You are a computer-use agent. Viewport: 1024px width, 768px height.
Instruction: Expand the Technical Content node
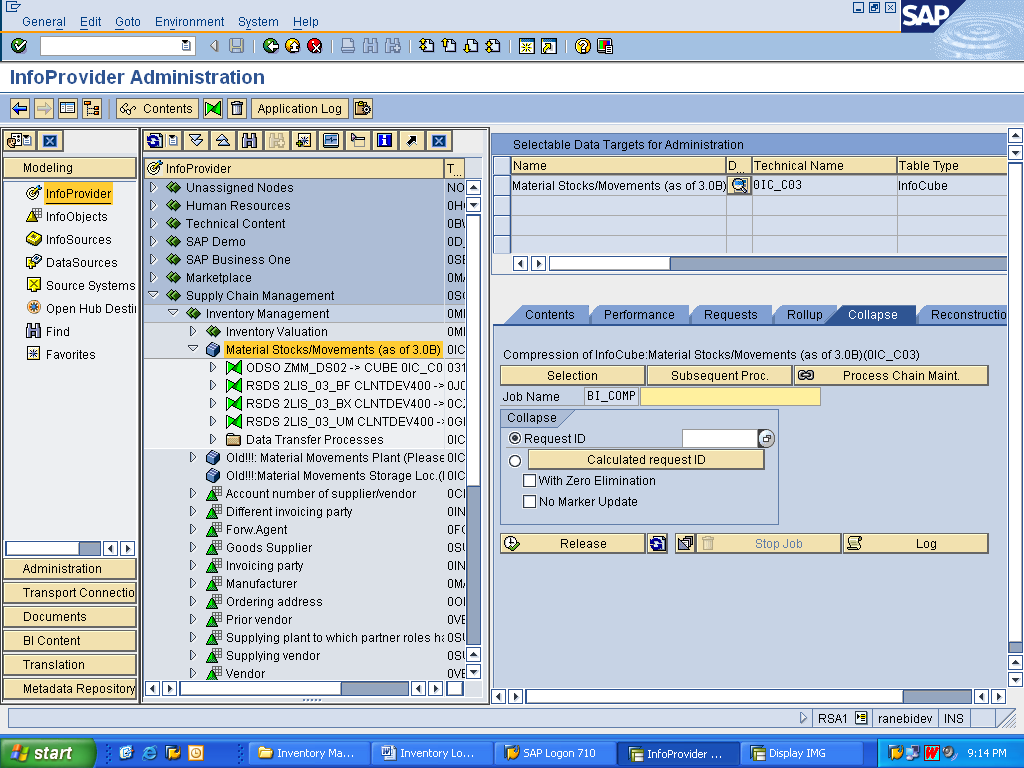point(153,223)
